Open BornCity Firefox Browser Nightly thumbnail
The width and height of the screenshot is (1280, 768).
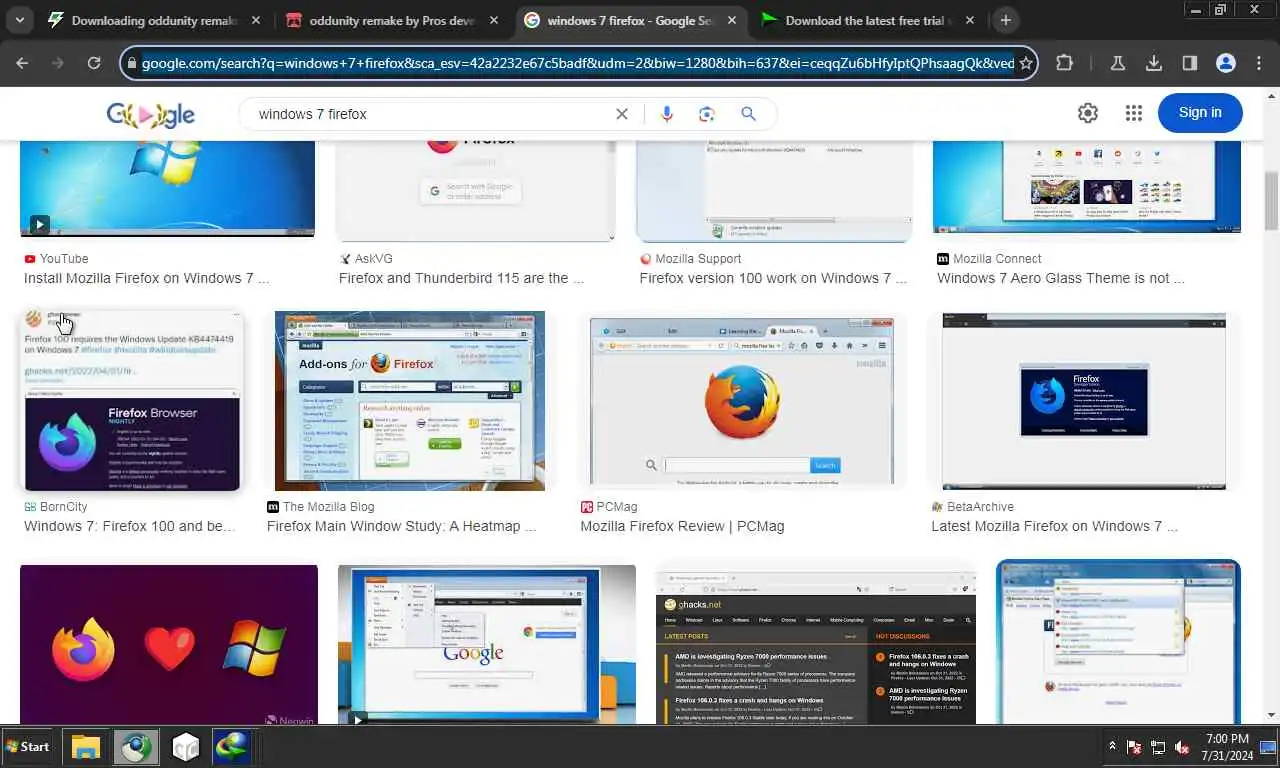[132, 400]
